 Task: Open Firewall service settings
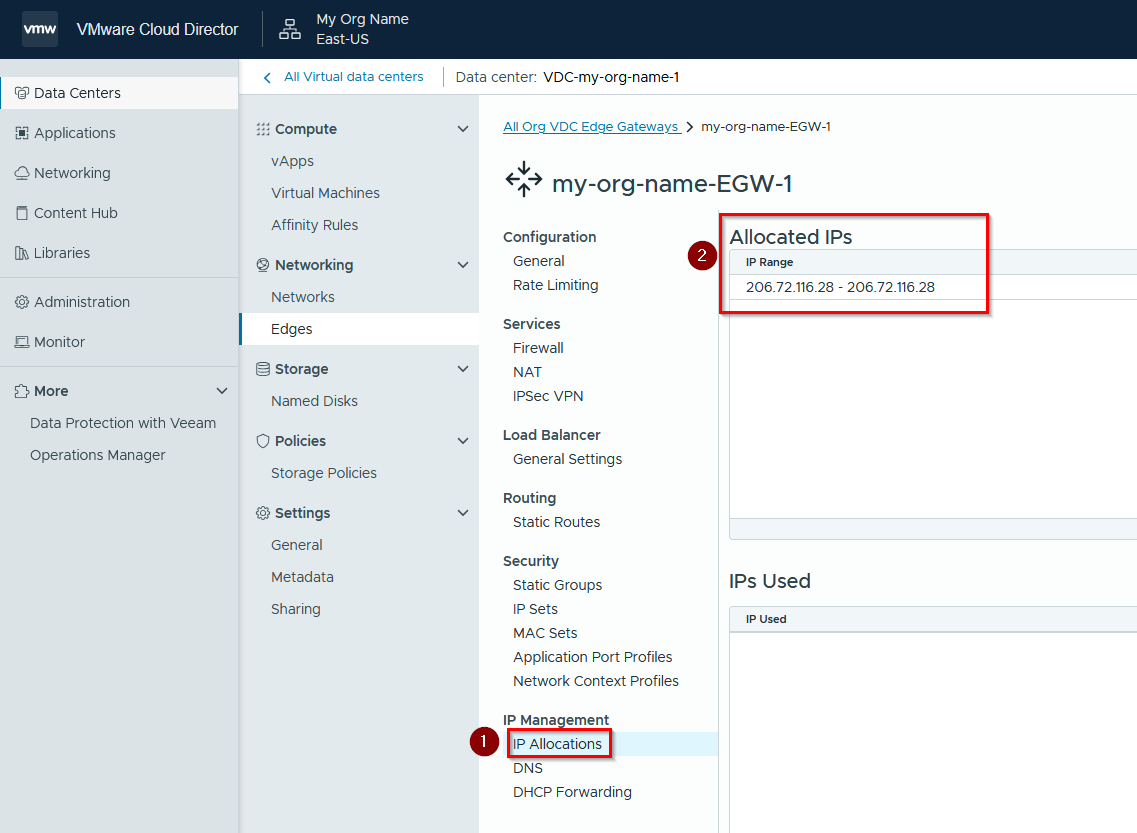pos(538,348)
